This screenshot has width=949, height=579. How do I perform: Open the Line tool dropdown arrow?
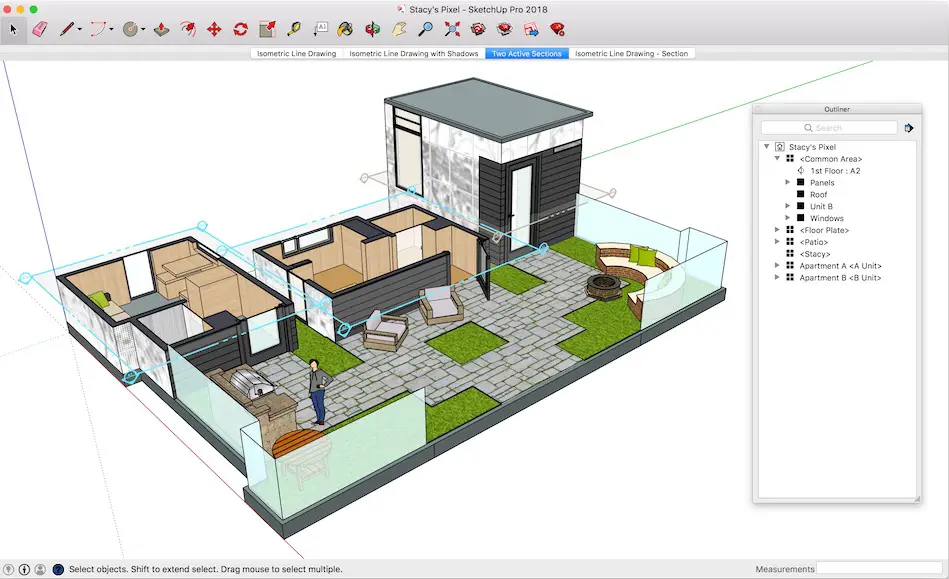(x=79, y=29)
